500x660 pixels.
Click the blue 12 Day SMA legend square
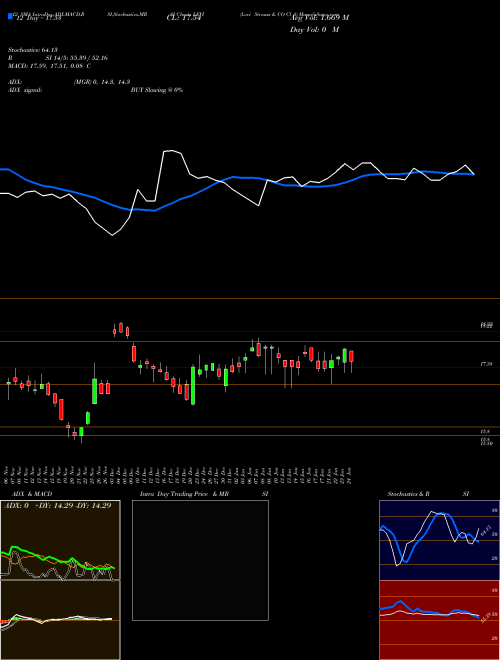click(x=10, y=17)
